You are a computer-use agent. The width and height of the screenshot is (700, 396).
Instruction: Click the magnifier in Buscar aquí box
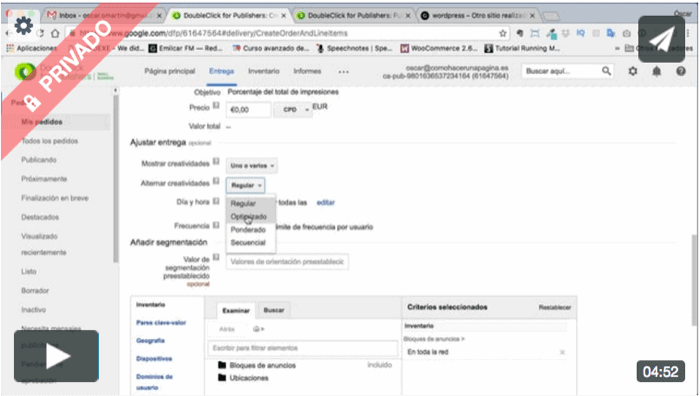tap(606, 71)
